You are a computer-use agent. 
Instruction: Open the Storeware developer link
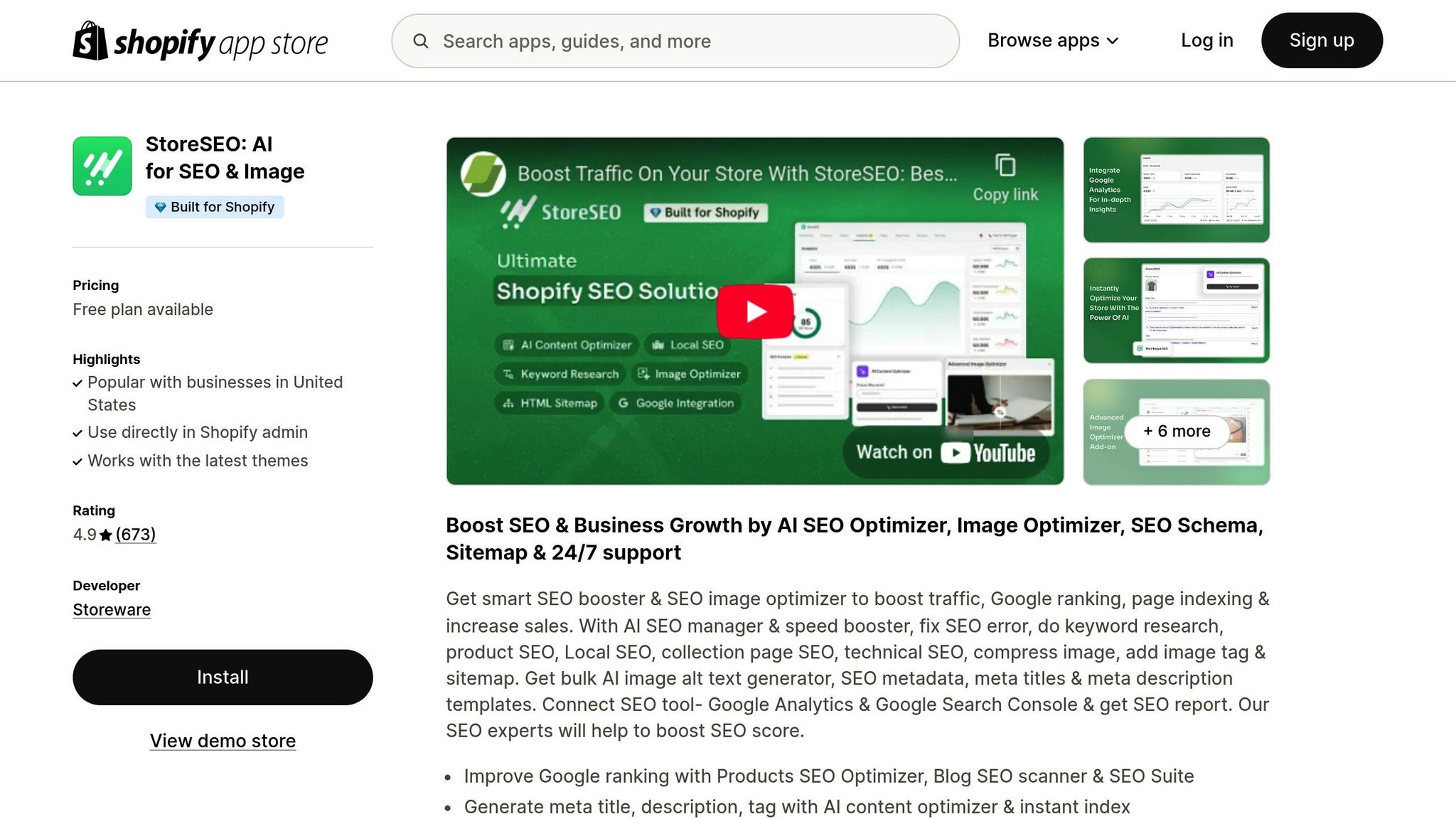point(112,610)
